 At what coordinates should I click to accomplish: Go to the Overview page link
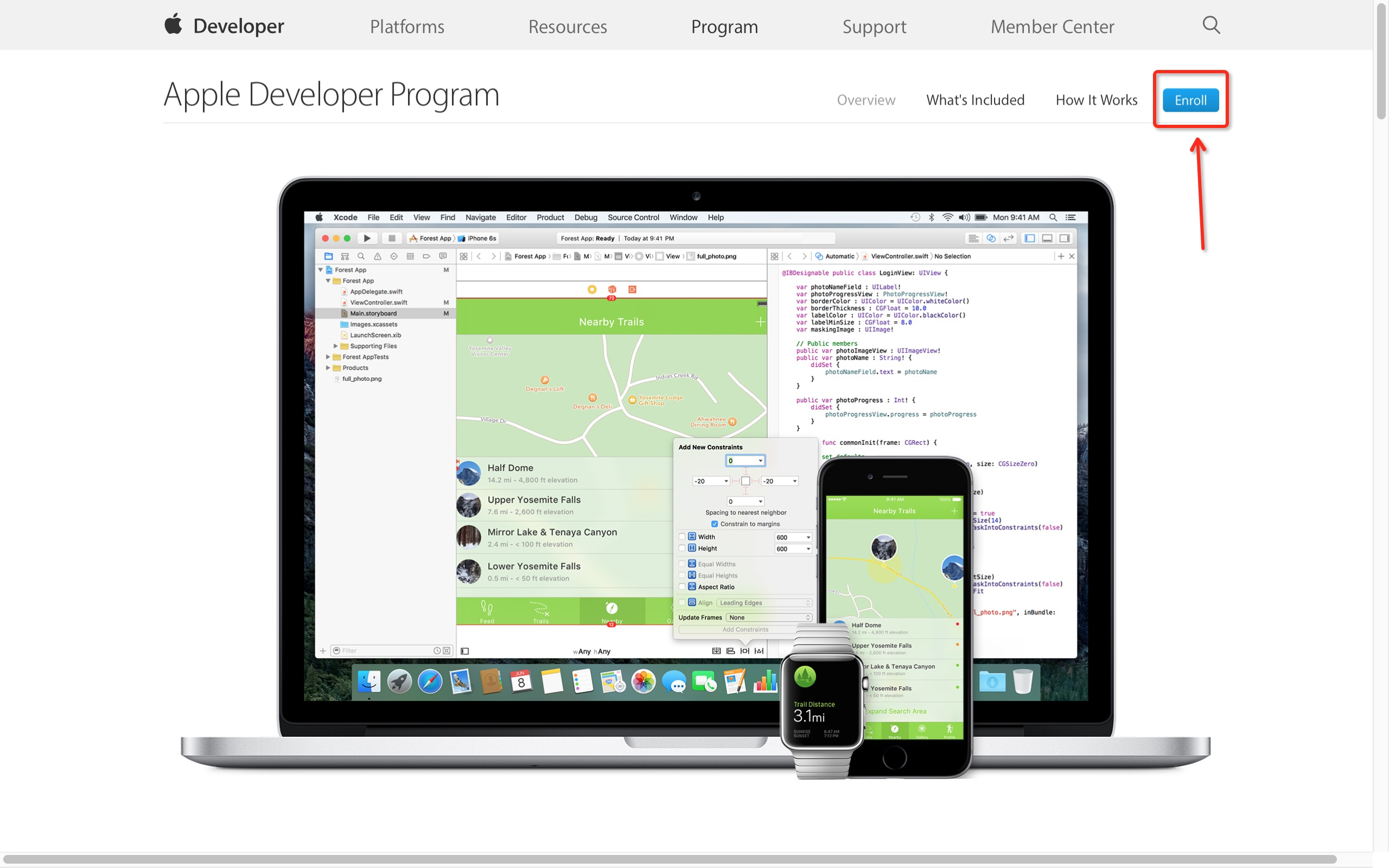(x=865, y=100)
